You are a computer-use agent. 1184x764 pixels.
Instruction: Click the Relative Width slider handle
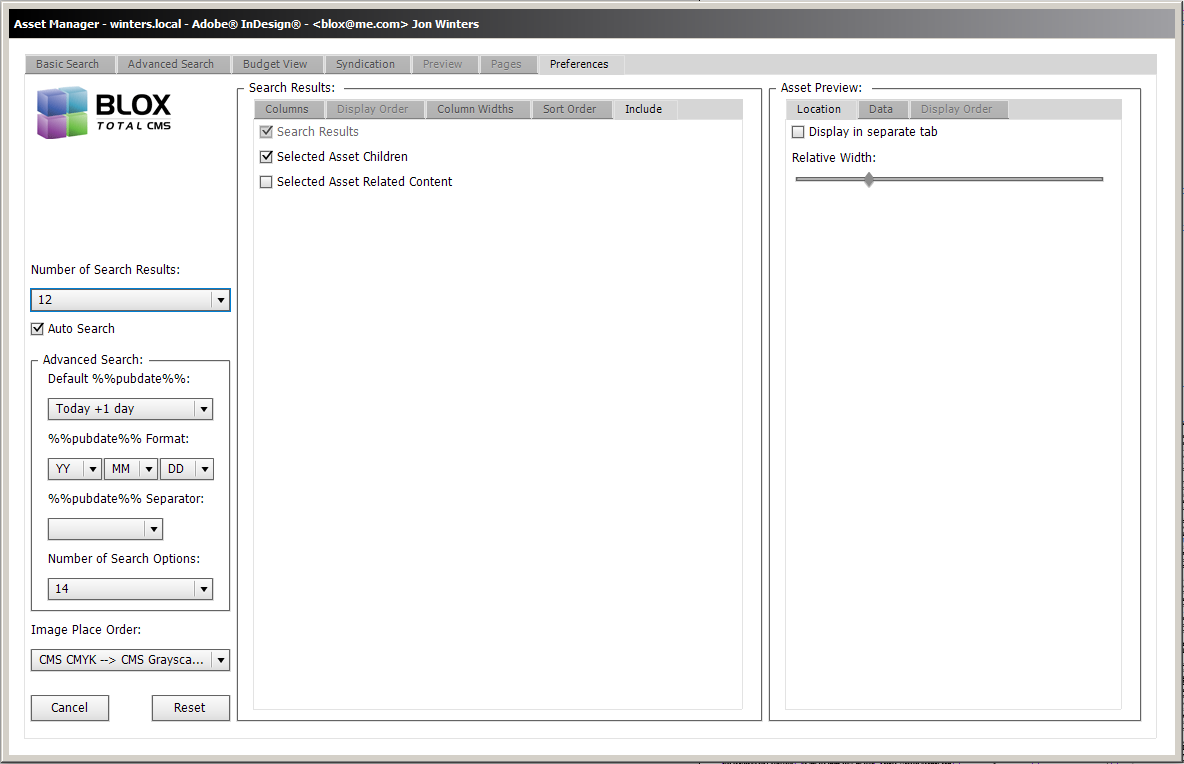(869, 179)
